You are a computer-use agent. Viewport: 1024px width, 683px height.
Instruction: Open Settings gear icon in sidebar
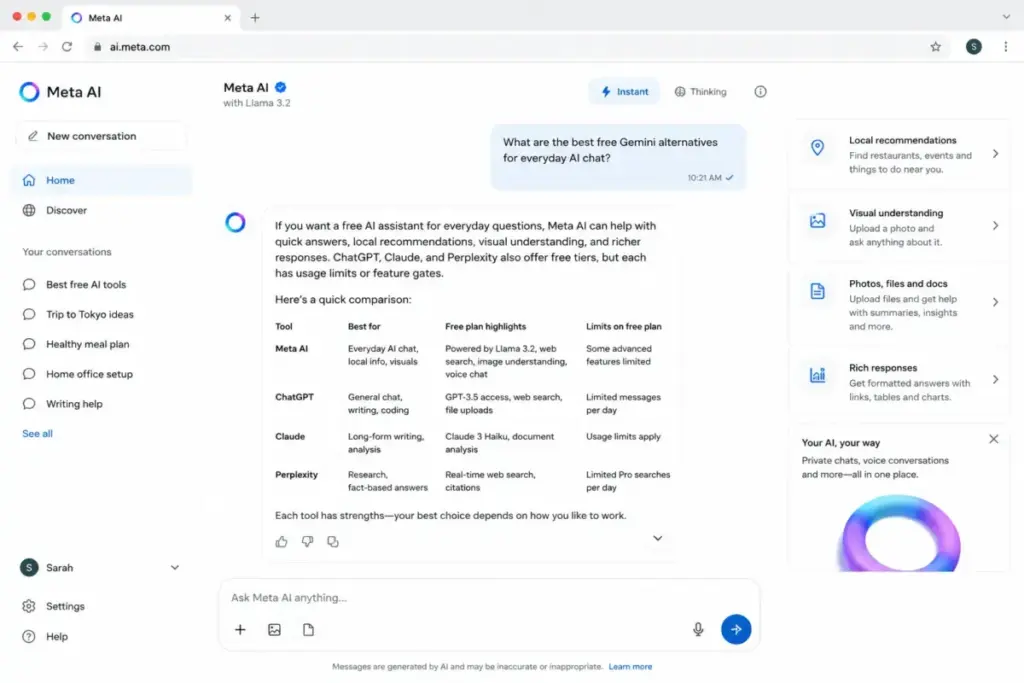29,606
